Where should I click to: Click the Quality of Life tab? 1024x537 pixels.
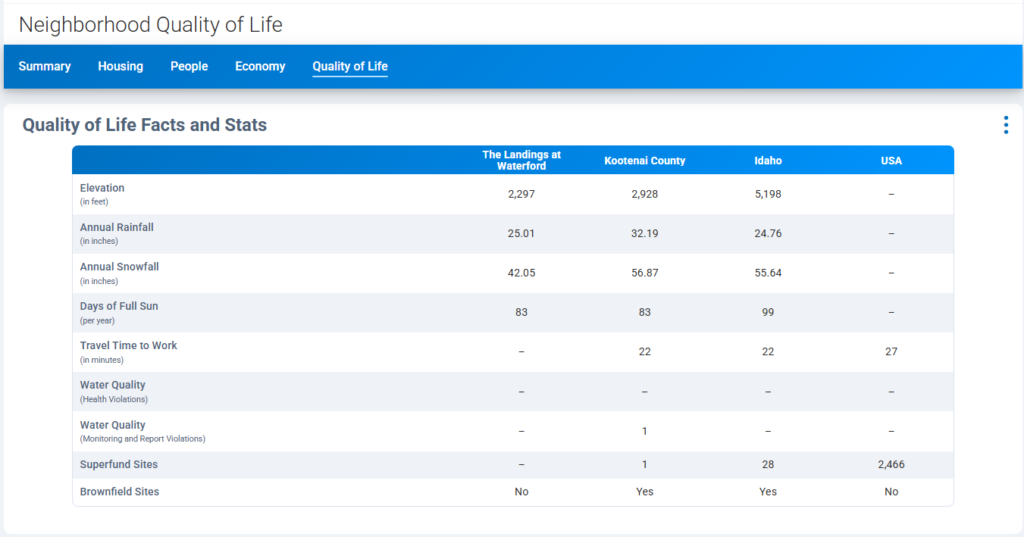[x=350, y=67]
